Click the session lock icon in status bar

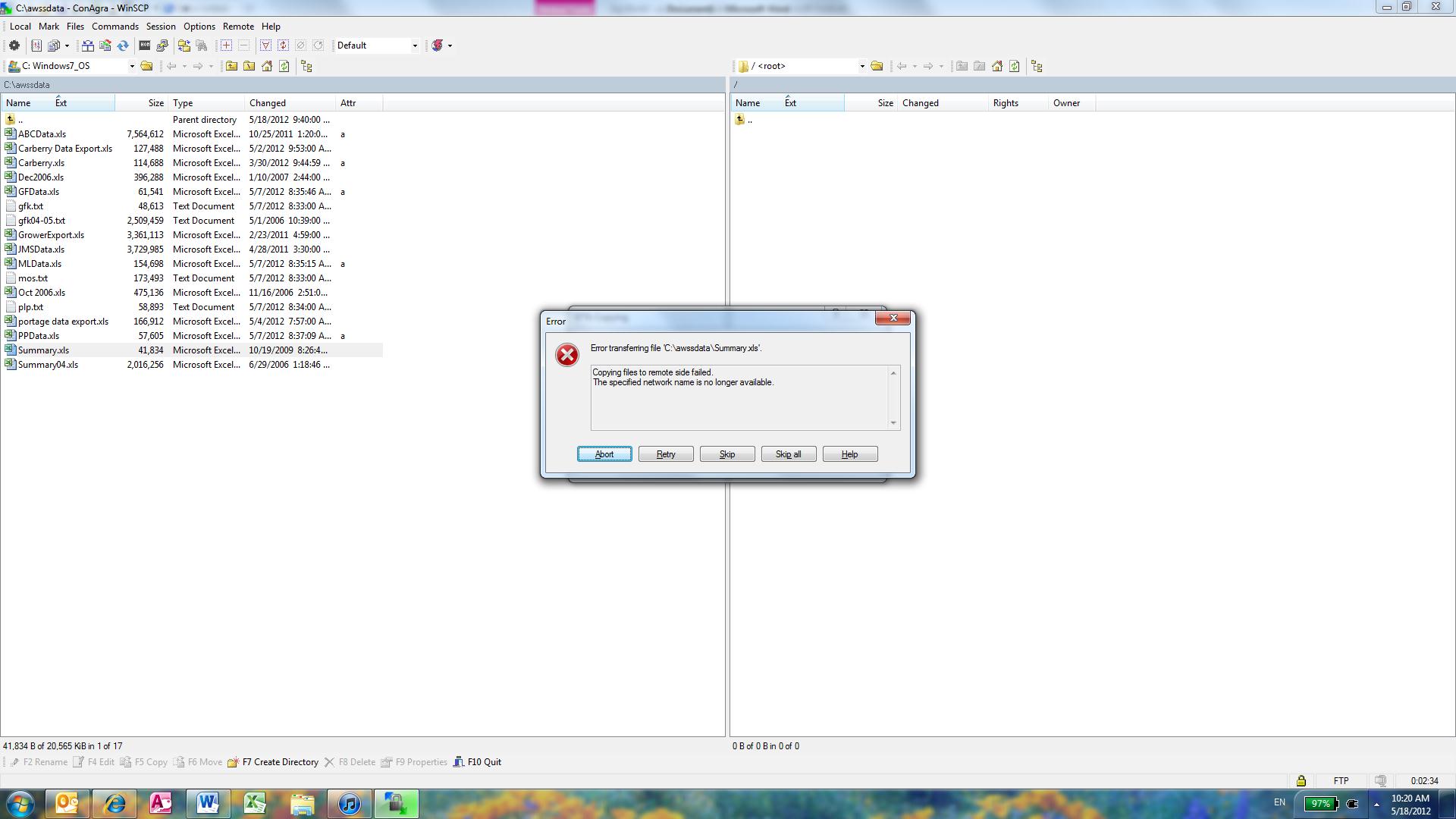(x=1301, y=780)
